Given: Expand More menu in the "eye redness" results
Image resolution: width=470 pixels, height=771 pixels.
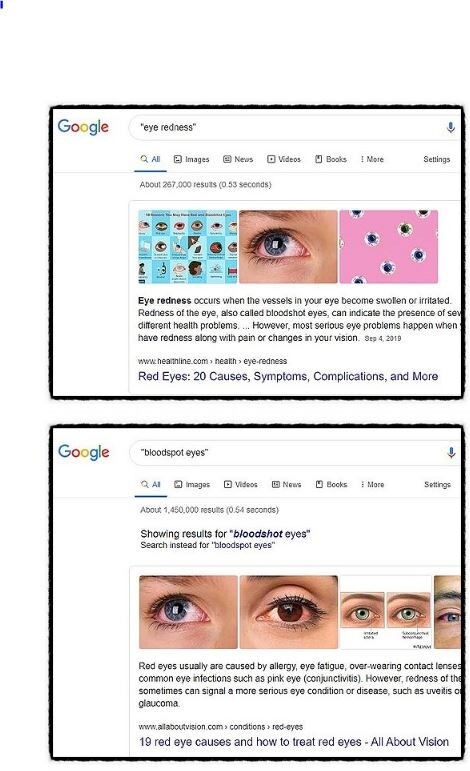Looking at the screenshot, I should coord(372,159).
